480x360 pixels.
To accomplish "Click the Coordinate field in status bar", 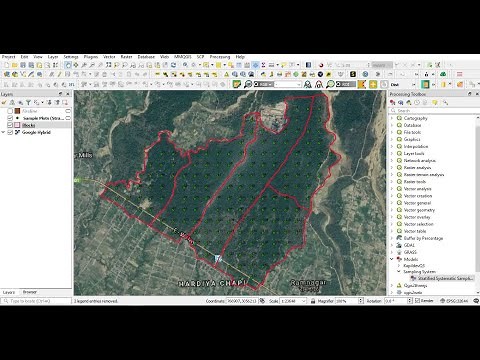I will coord(242,301).
